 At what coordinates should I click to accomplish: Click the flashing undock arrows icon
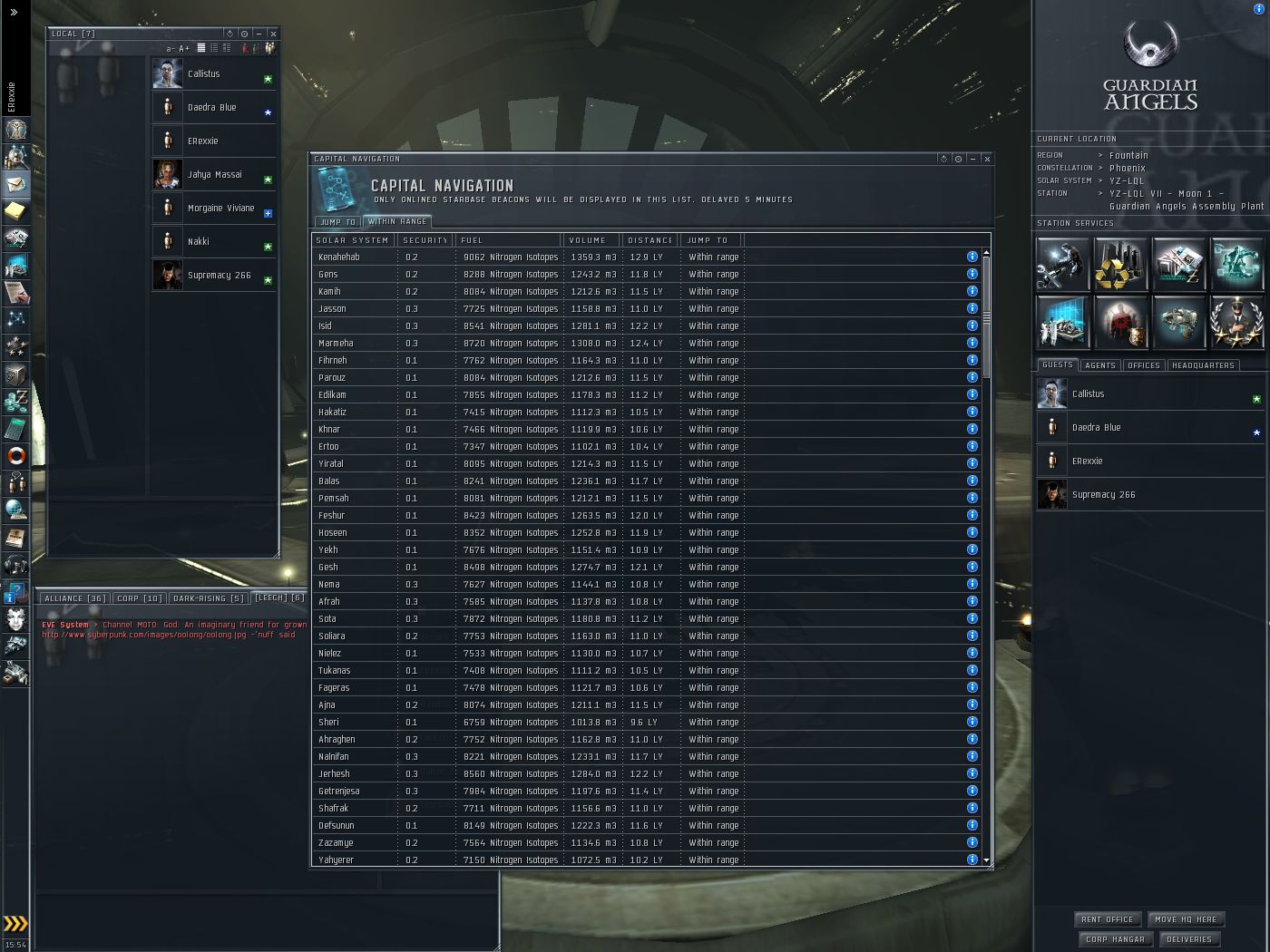[15, 924]
